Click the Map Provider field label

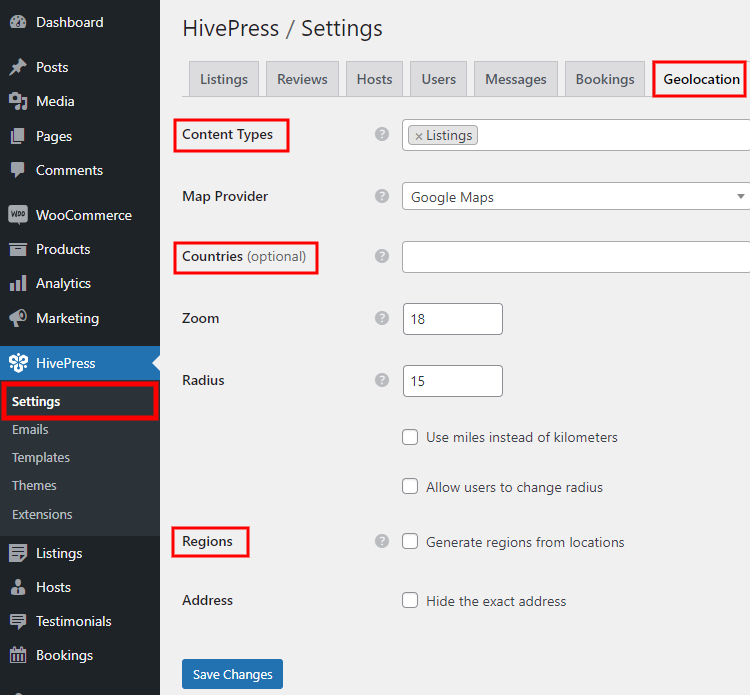(225, 197)
